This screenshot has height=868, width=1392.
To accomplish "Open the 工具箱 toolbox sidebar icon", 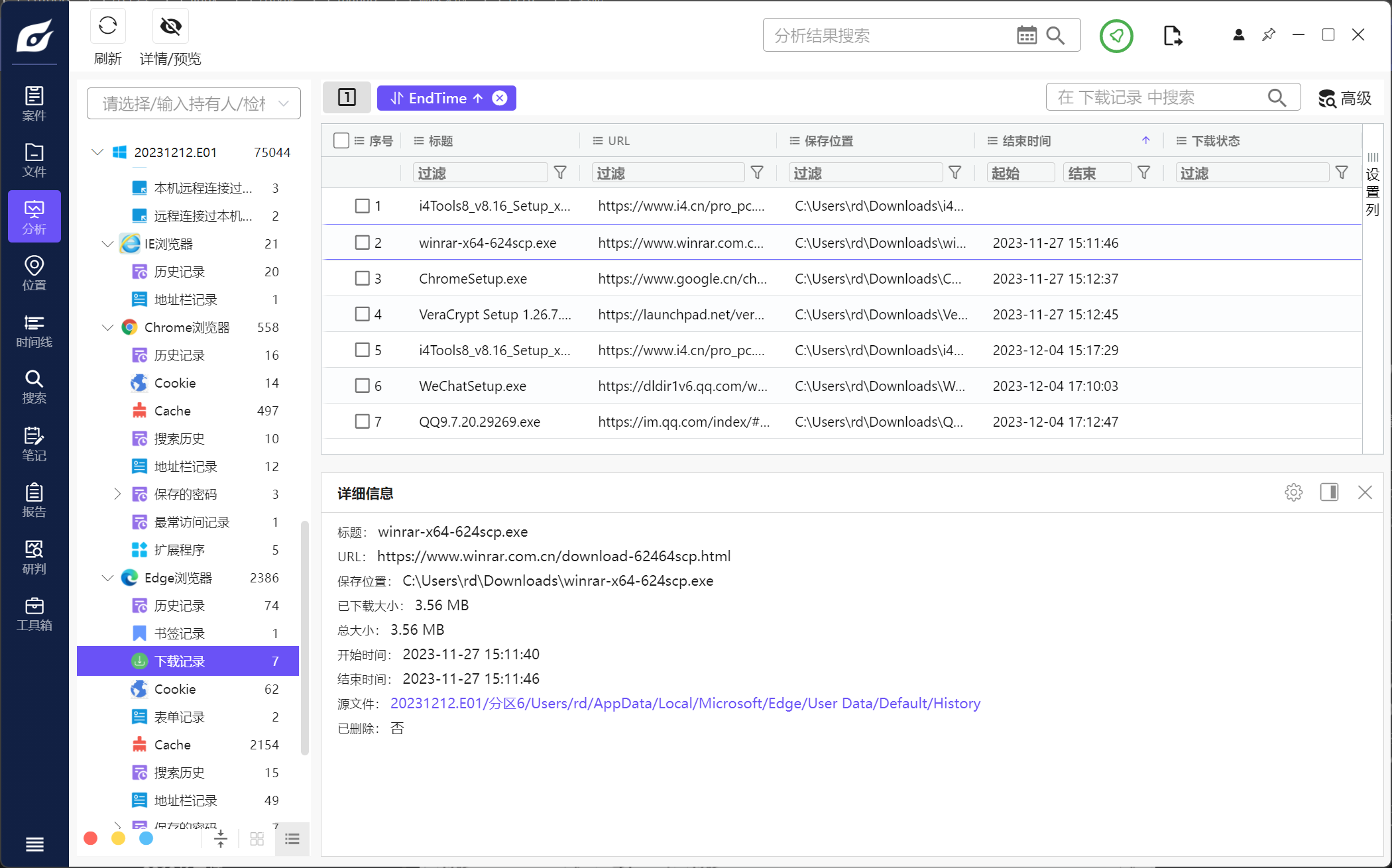I will click(34, 614).
